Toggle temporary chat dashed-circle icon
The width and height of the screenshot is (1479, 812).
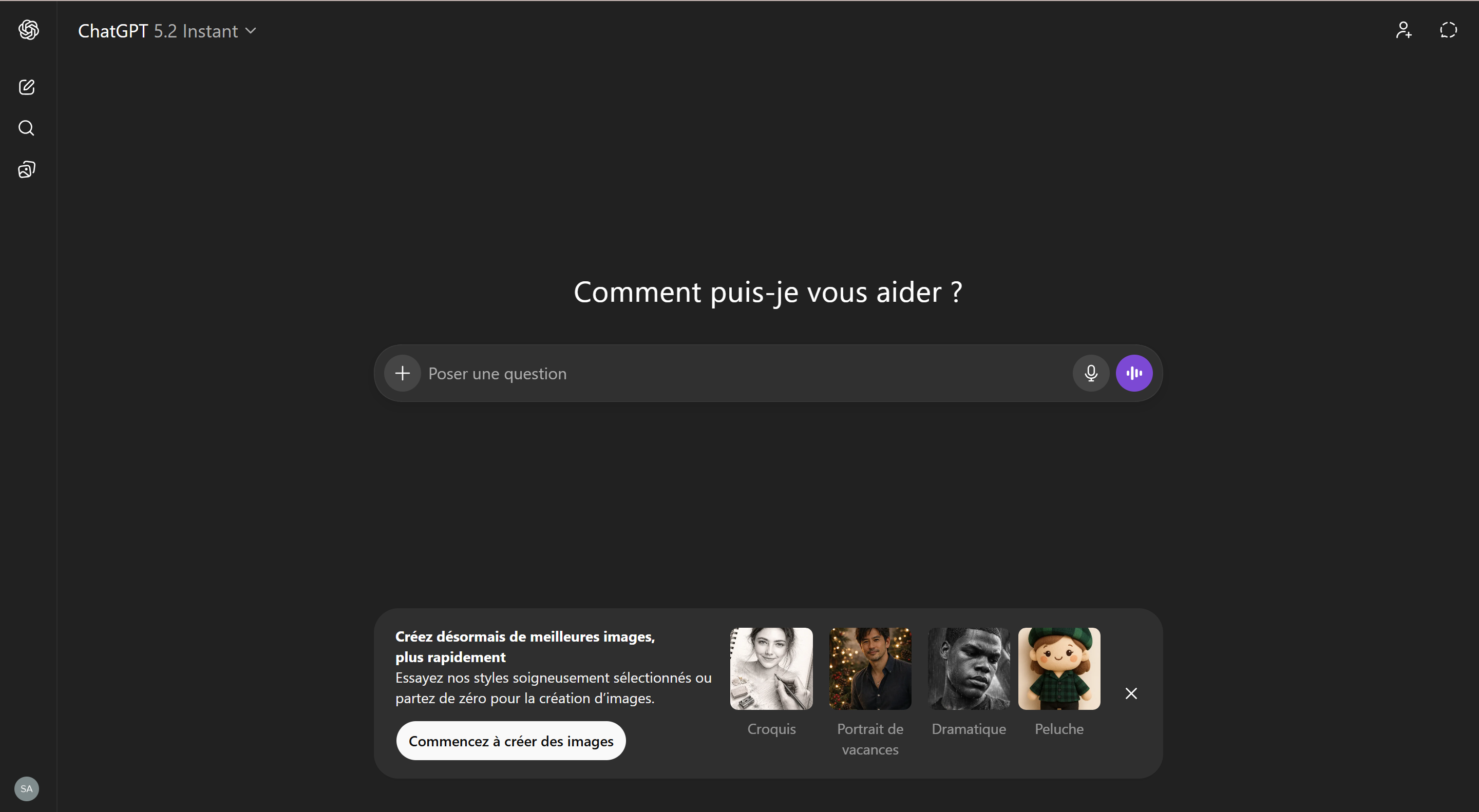point(1448,30)
